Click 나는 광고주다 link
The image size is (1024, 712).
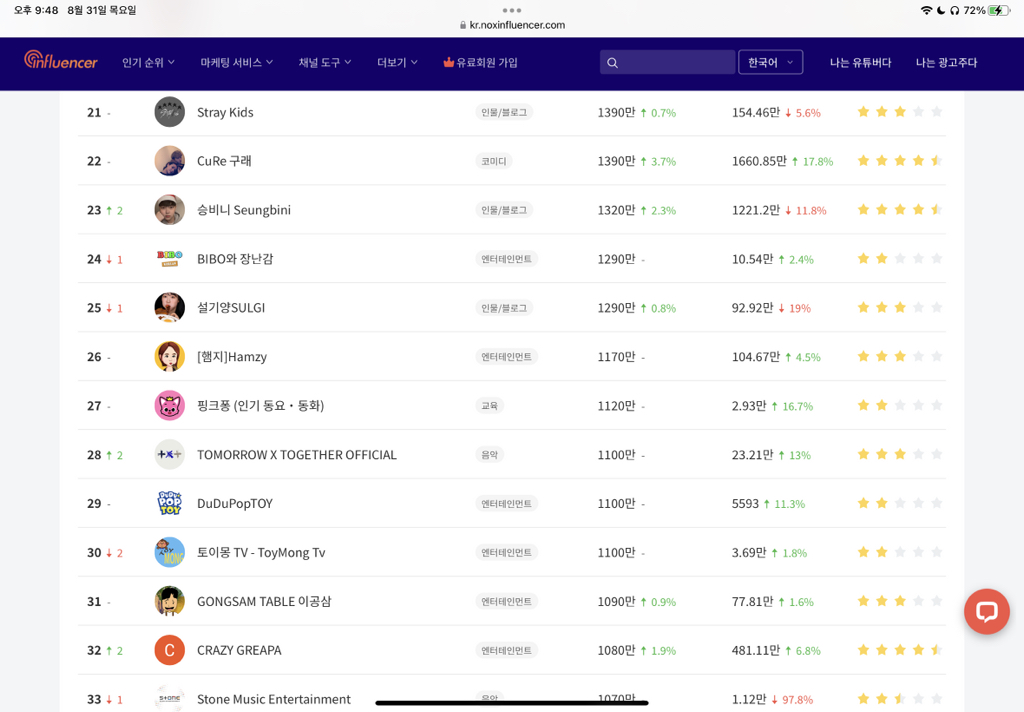[x=946, y=63]
